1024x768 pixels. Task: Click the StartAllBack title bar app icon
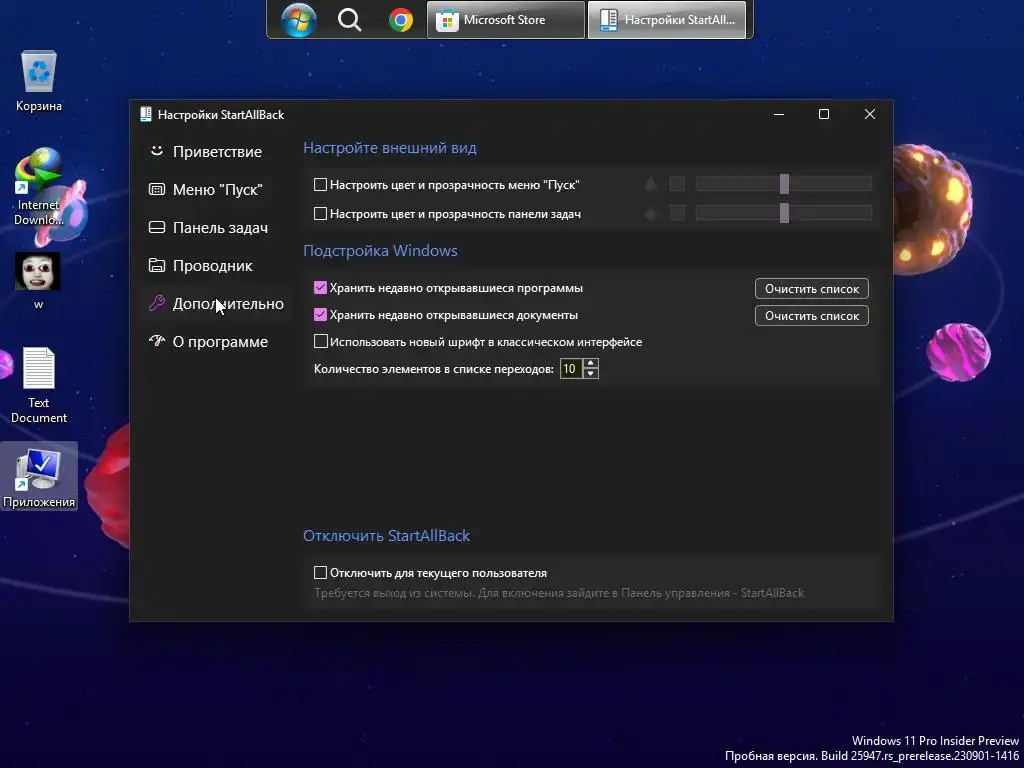[x=146, y=114]
